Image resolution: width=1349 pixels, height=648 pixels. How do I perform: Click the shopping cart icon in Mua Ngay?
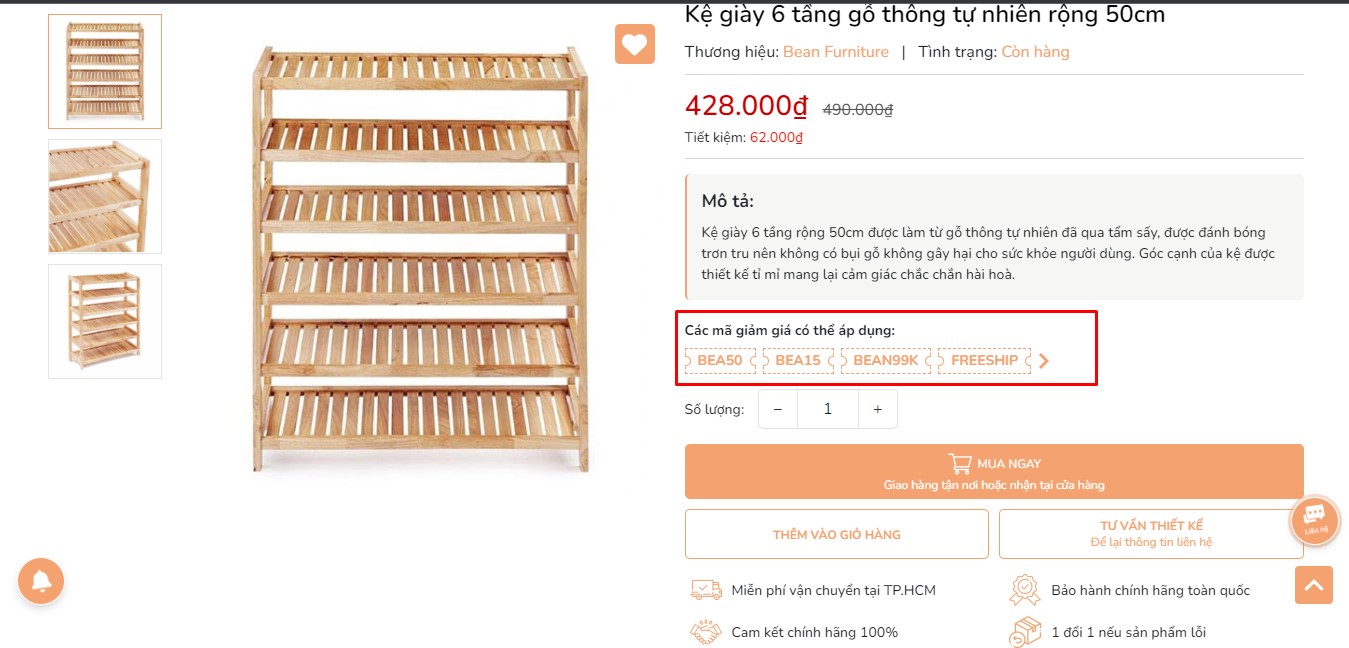tap(960, 463)
